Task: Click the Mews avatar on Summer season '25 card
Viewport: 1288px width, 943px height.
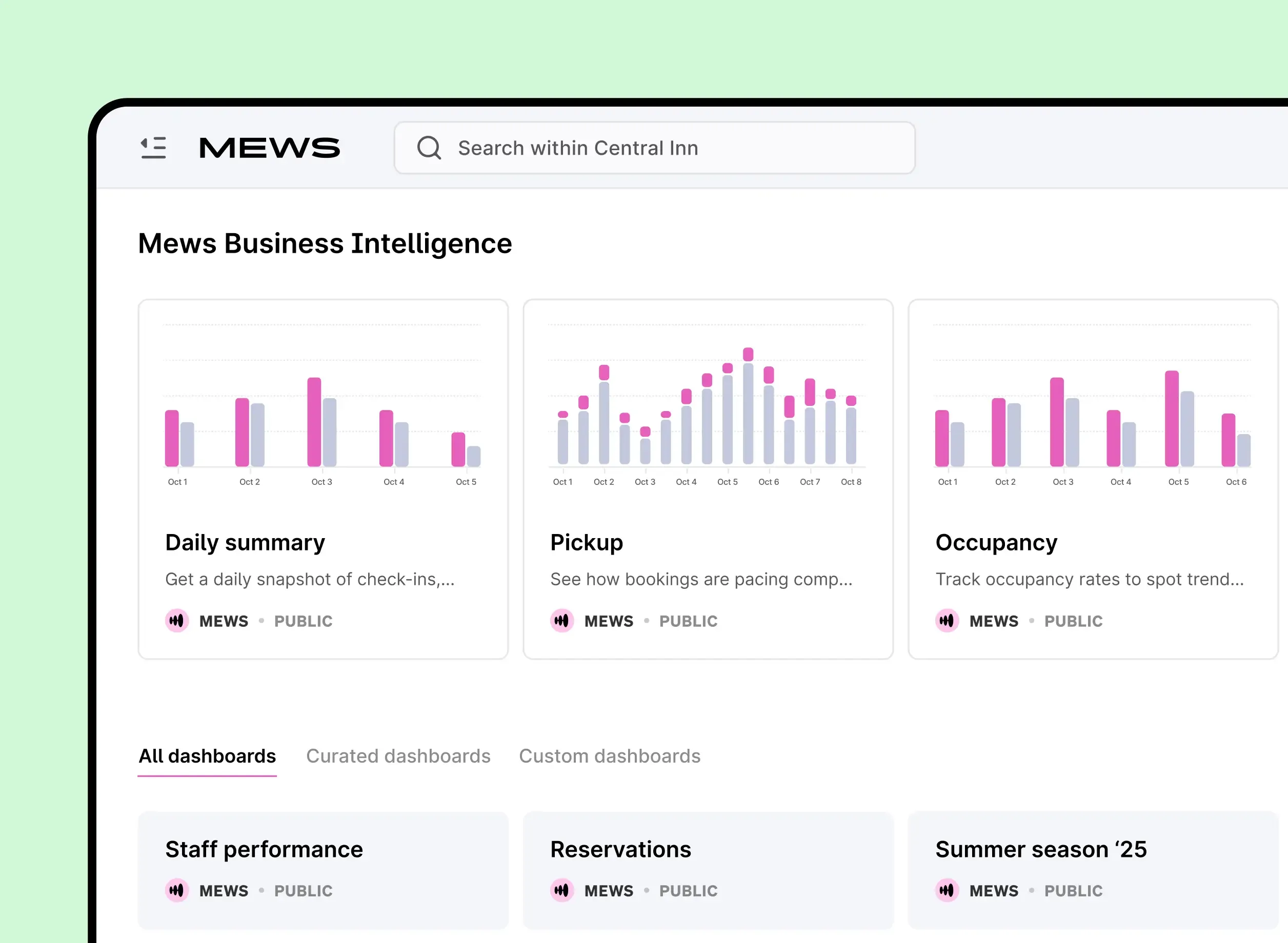Action: [947, 891]
